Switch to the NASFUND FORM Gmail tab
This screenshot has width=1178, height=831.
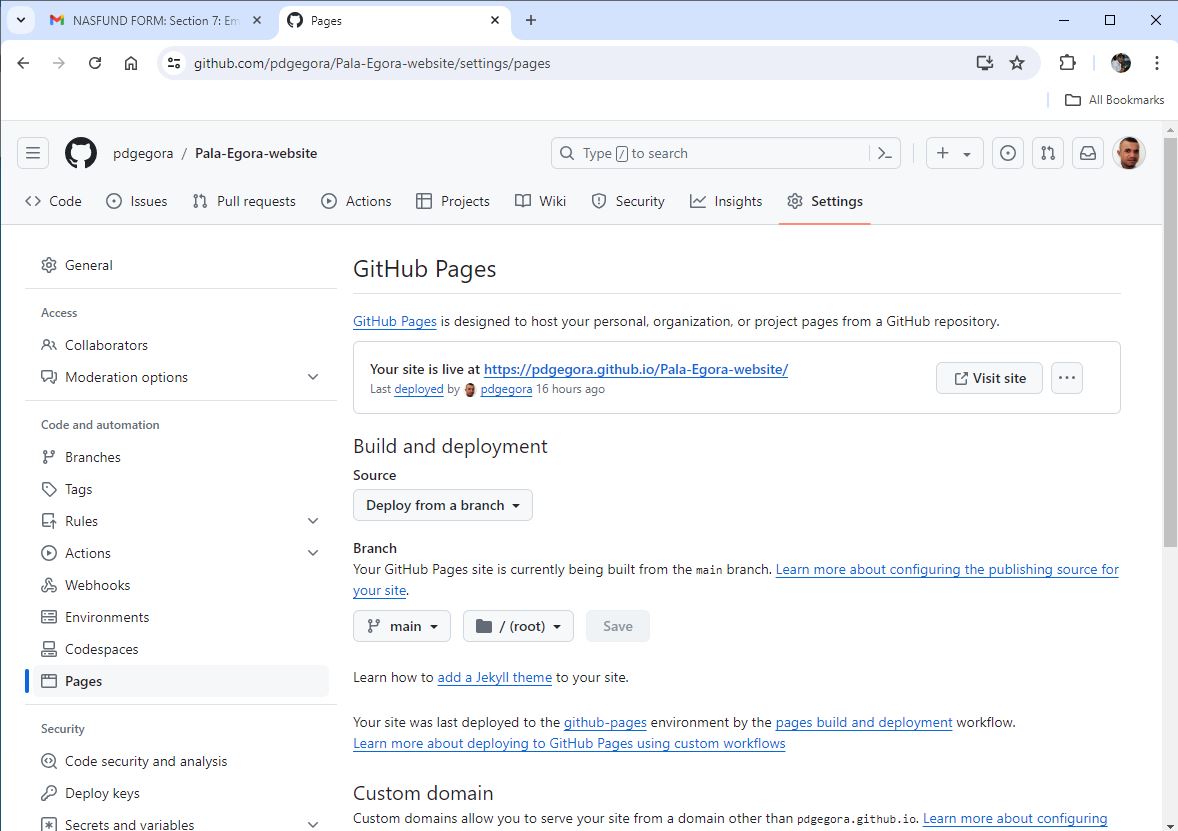tap(155, 20)
